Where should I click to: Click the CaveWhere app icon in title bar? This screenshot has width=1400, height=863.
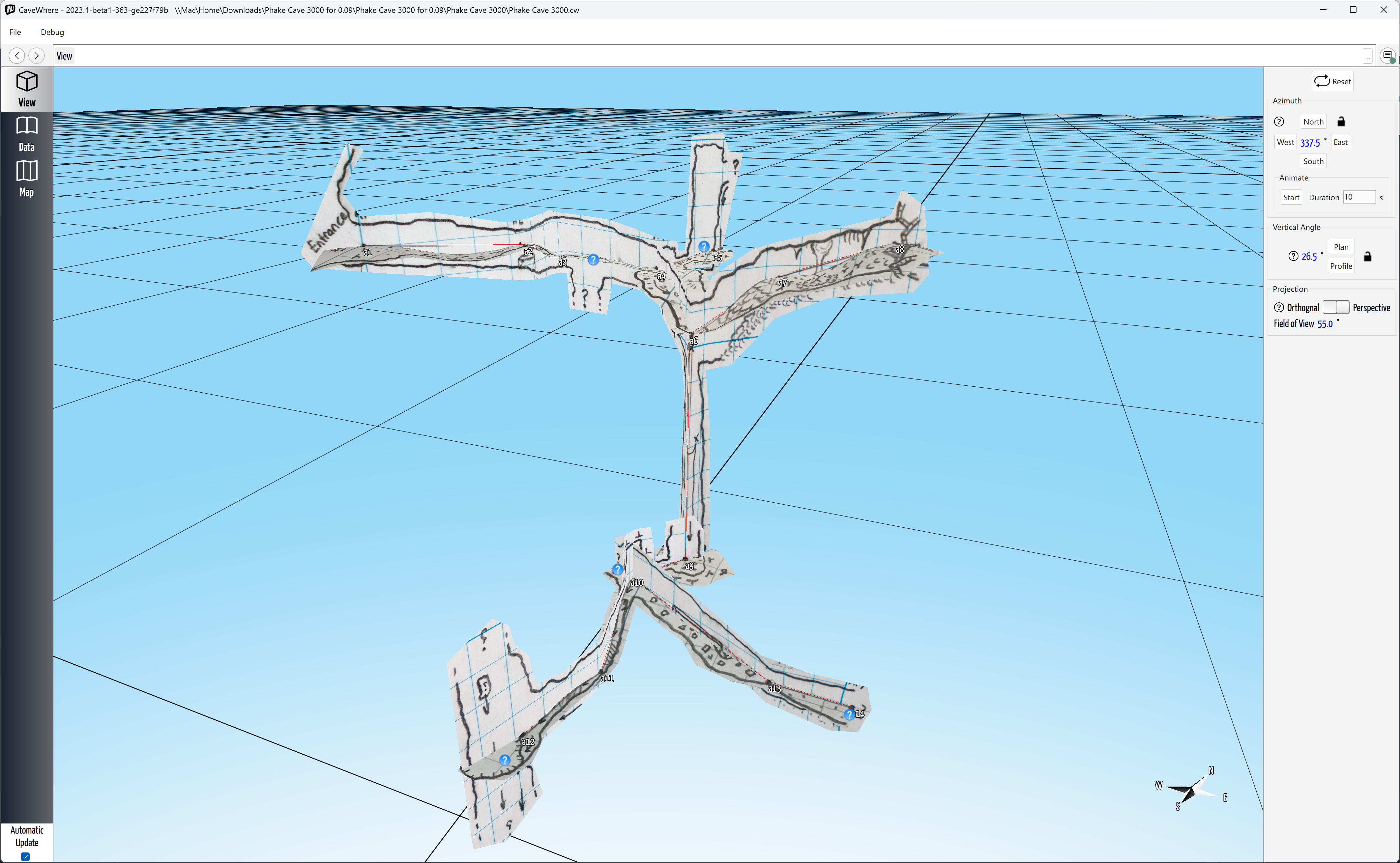pyautogui.click(x=10, y=10)
